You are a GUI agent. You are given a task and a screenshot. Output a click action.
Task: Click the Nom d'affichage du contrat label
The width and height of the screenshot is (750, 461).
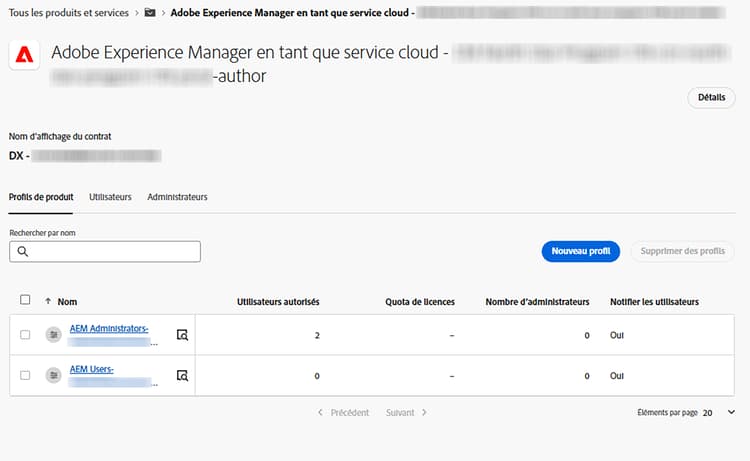click(60, 136)
